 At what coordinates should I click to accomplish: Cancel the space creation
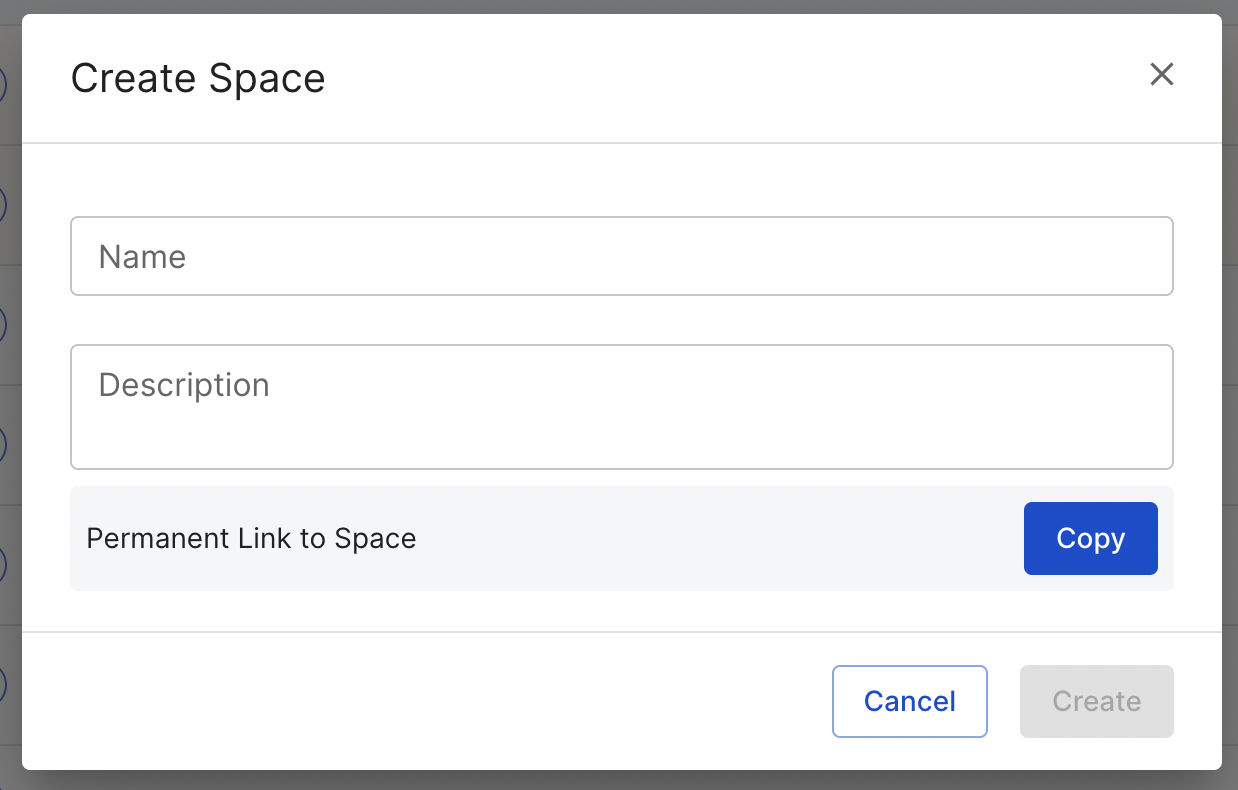coord(909,701)
